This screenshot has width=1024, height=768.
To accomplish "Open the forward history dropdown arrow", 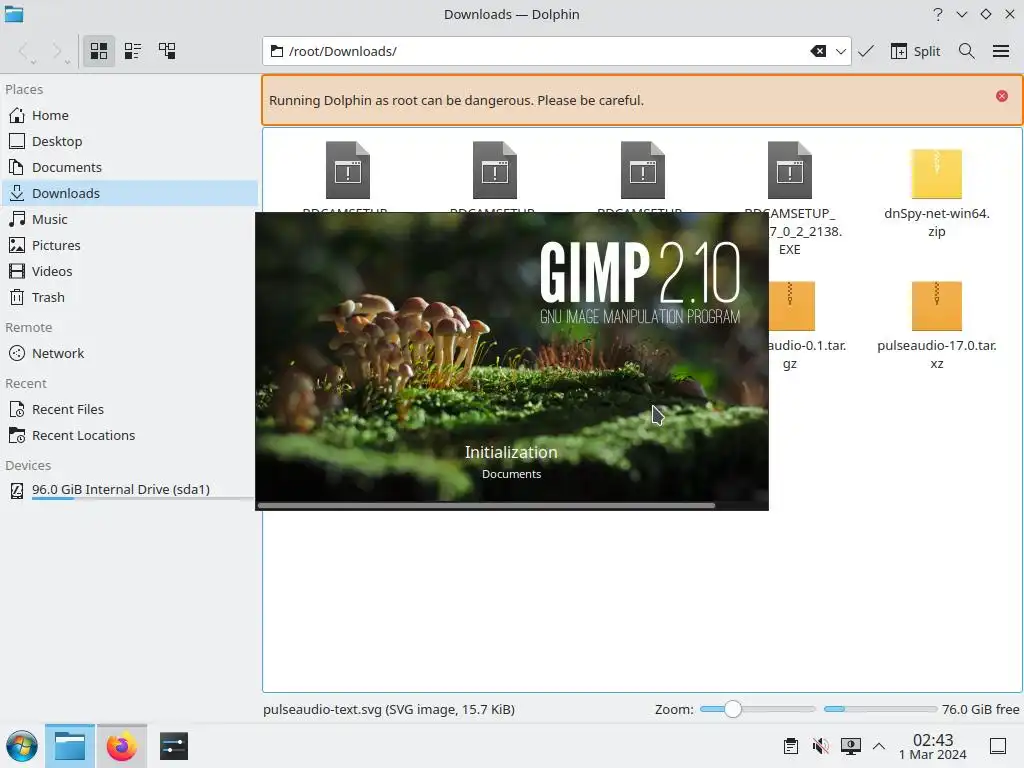I will point(67,62).
